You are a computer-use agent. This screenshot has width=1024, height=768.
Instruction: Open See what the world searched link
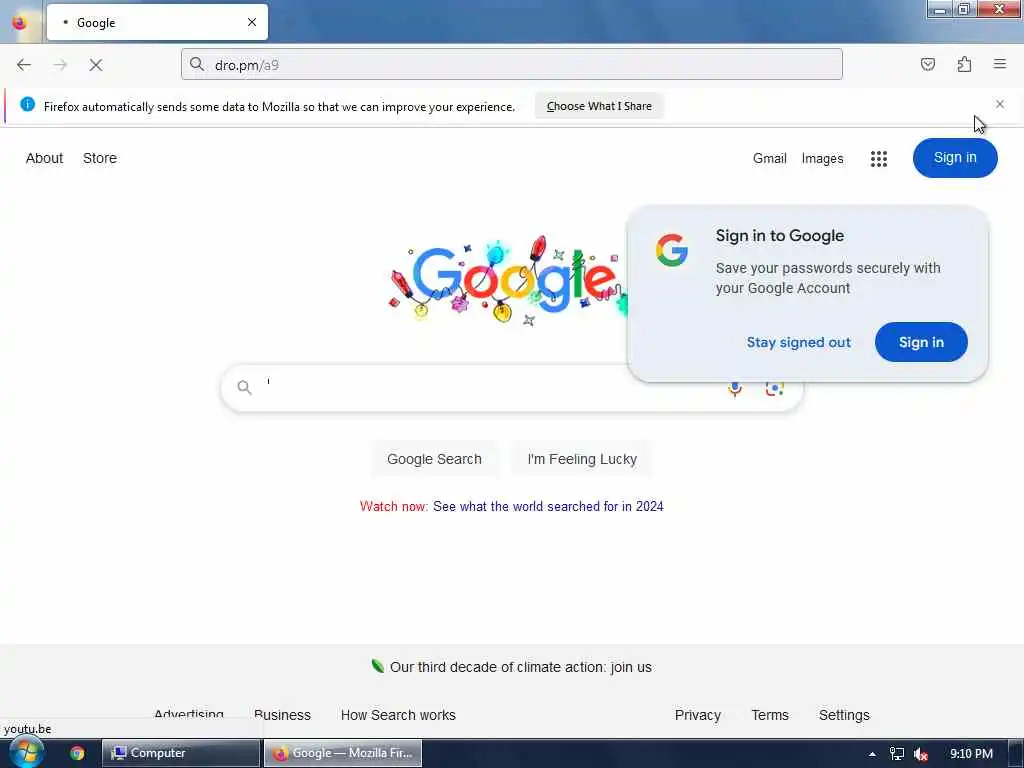(548, 507)
